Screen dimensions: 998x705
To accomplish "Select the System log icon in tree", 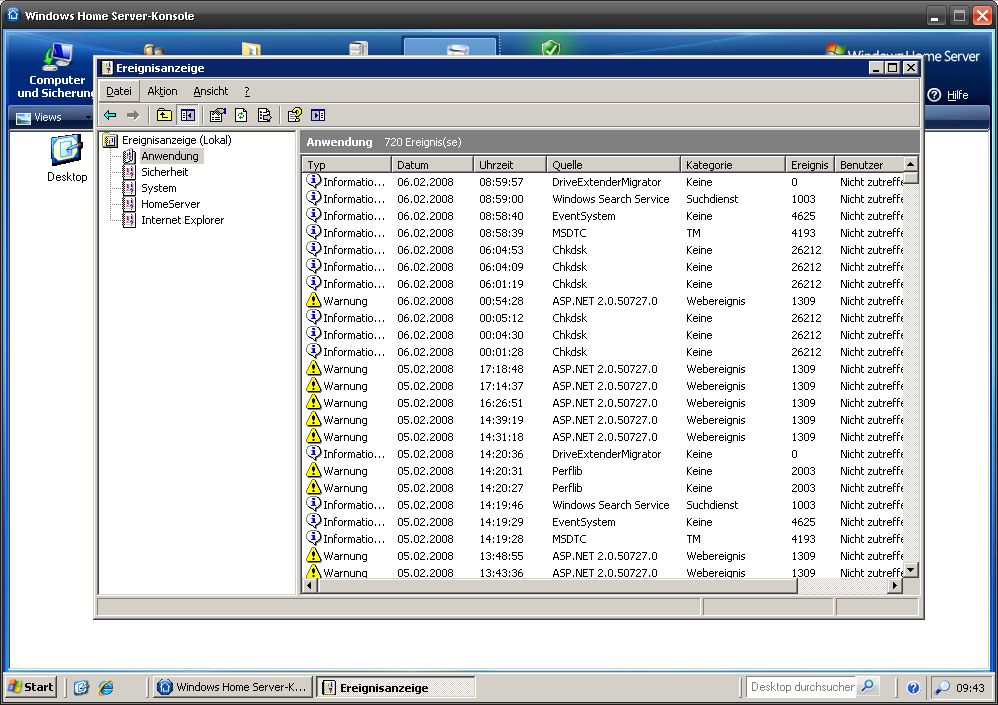I will [x=129, y=188].
